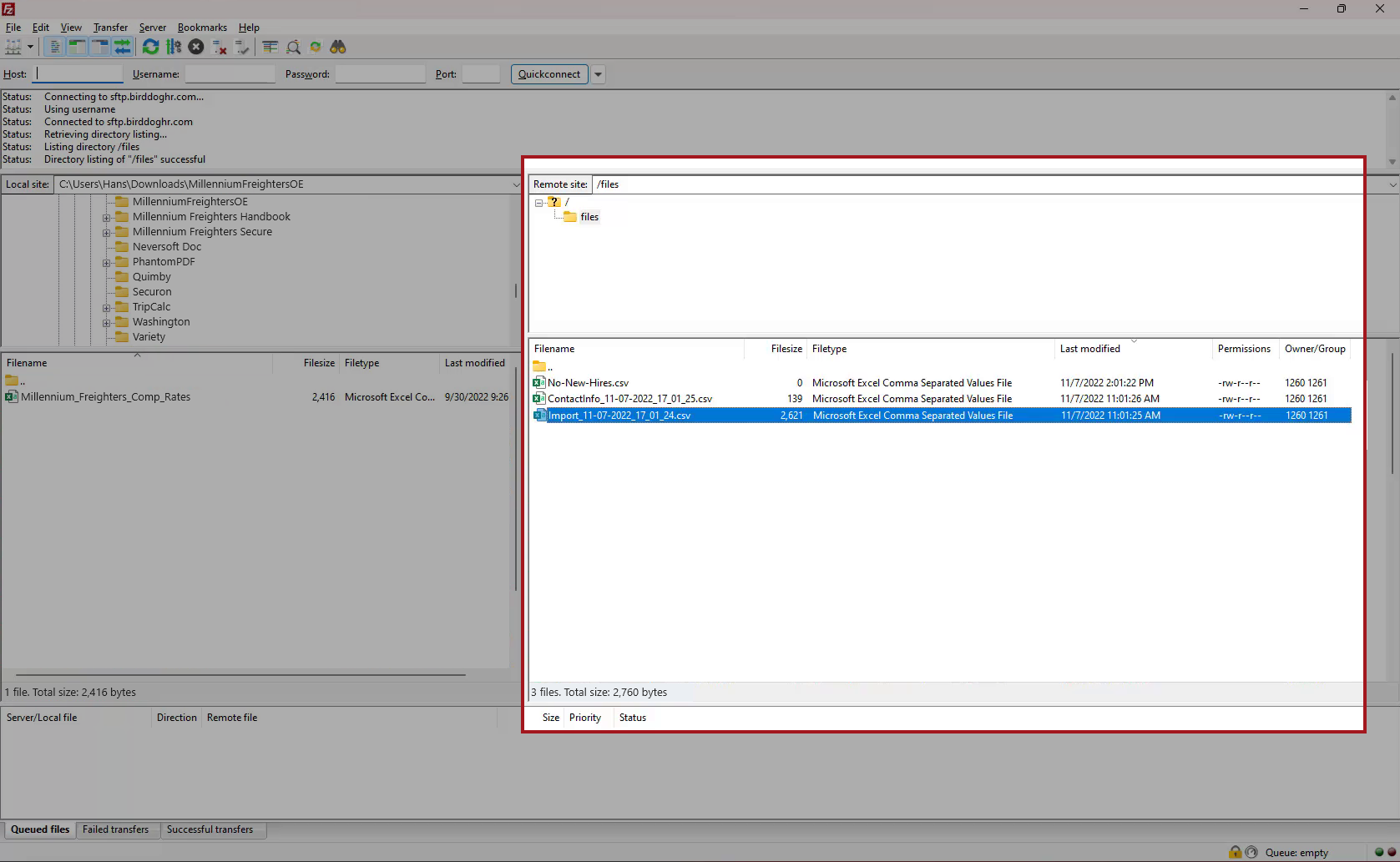This screenshot has height=862, width=1400.
Task: Select the Millennium_Freighters_Comp_Rates local file
Action: coord(256,397)
